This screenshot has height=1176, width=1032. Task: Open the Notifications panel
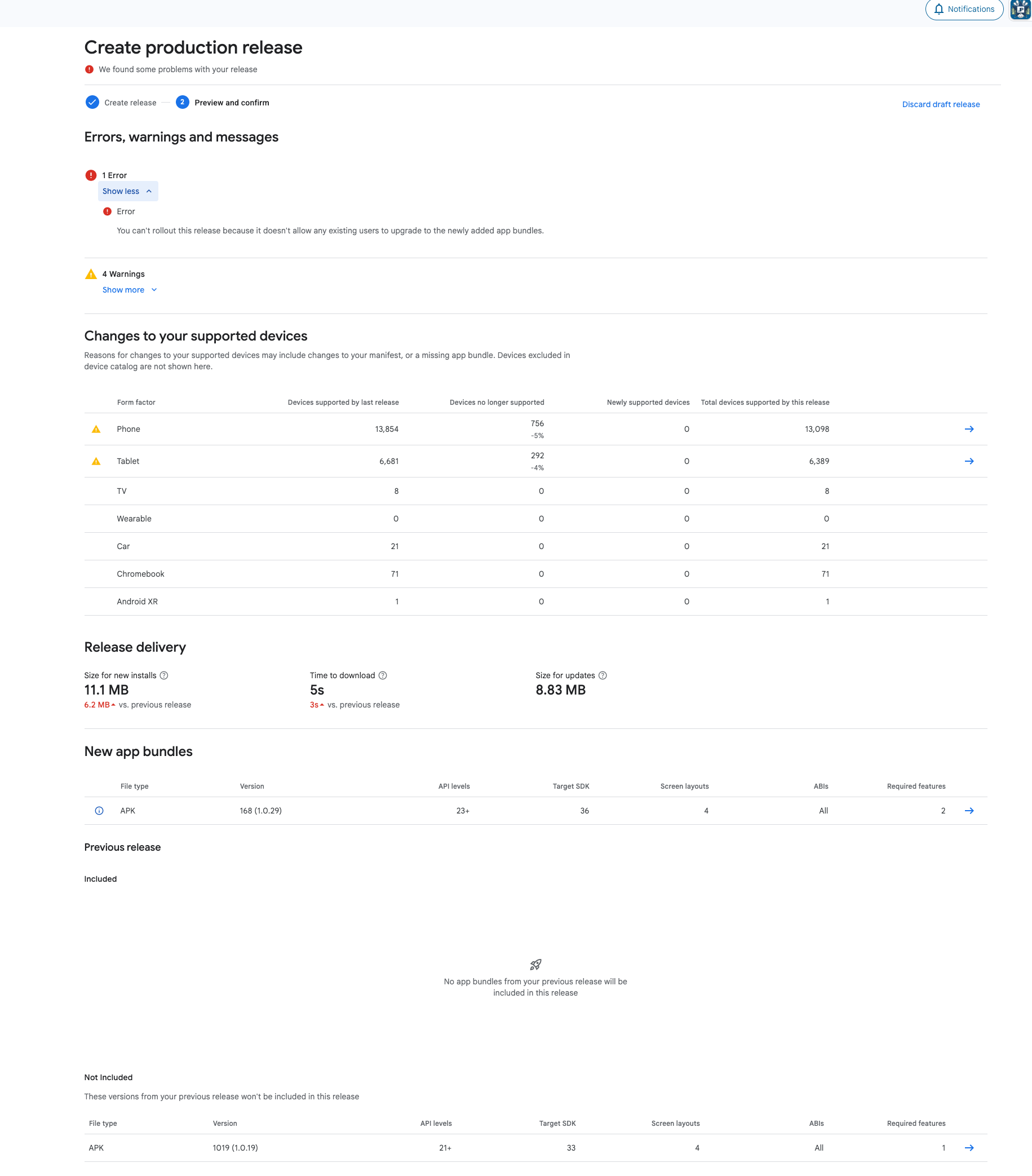pyautogui.click(x=964, y=9)
